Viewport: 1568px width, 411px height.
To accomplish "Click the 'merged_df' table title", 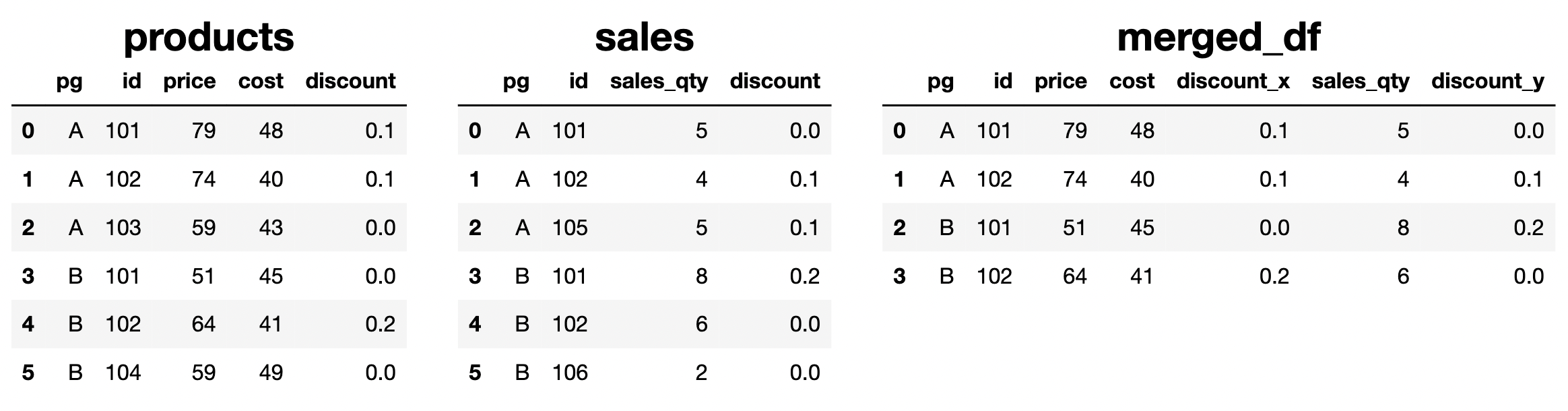I will [x=1218, y=37].
